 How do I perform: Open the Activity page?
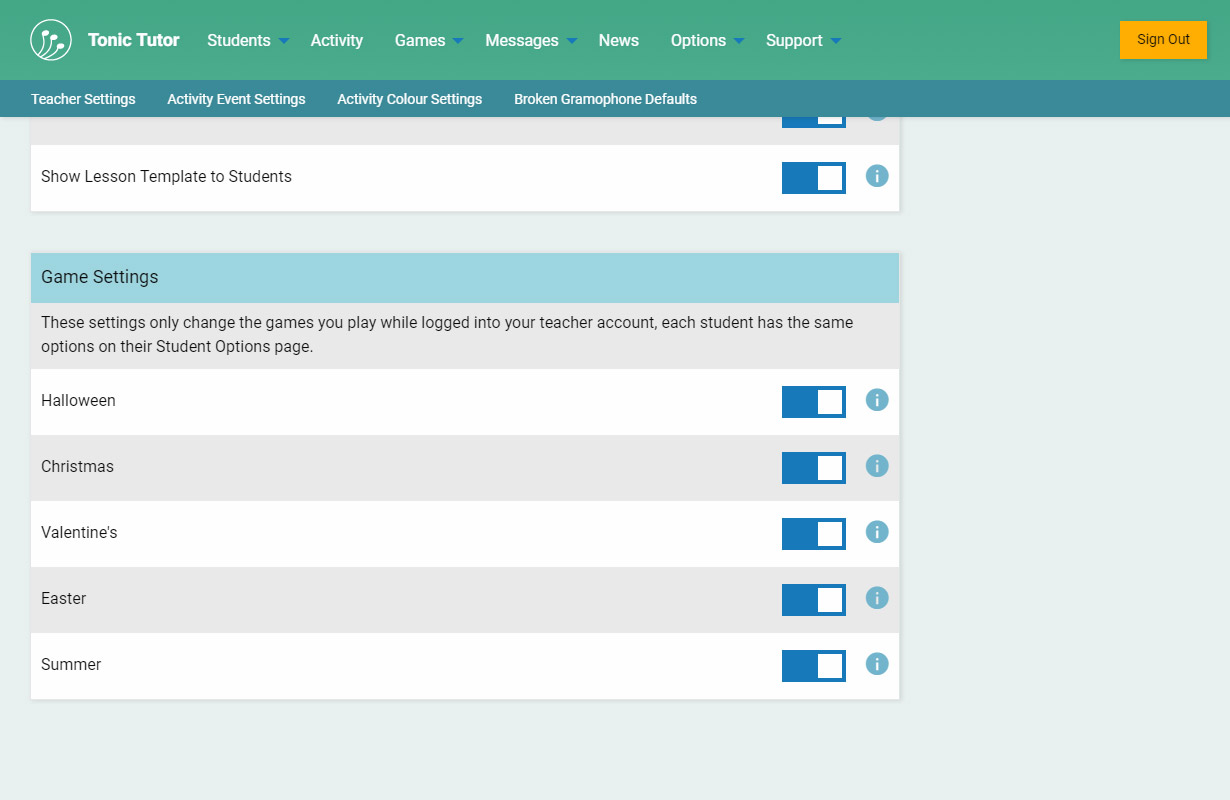336,40
